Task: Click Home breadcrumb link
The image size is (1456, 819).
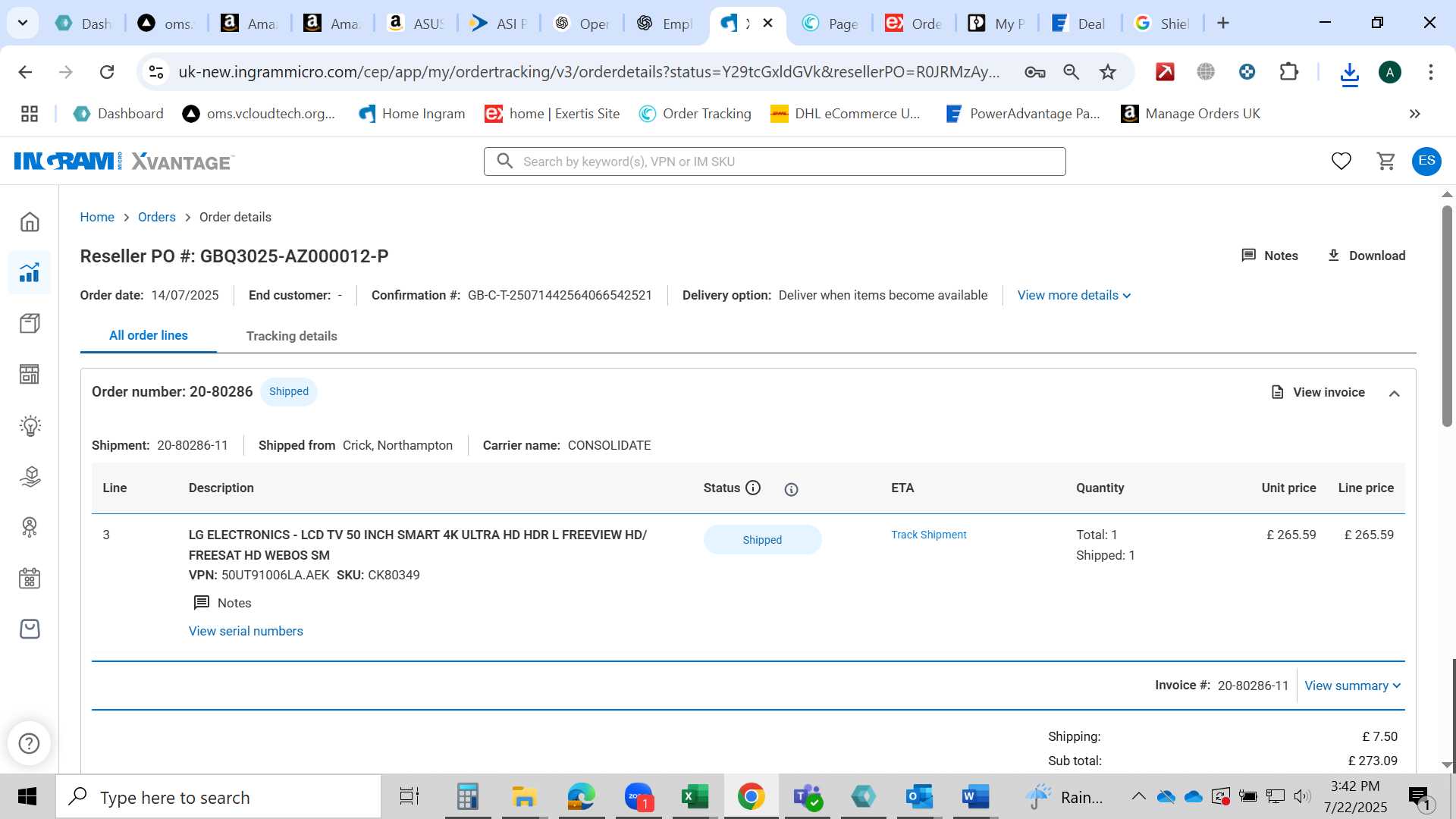Action: click(97, 217)
